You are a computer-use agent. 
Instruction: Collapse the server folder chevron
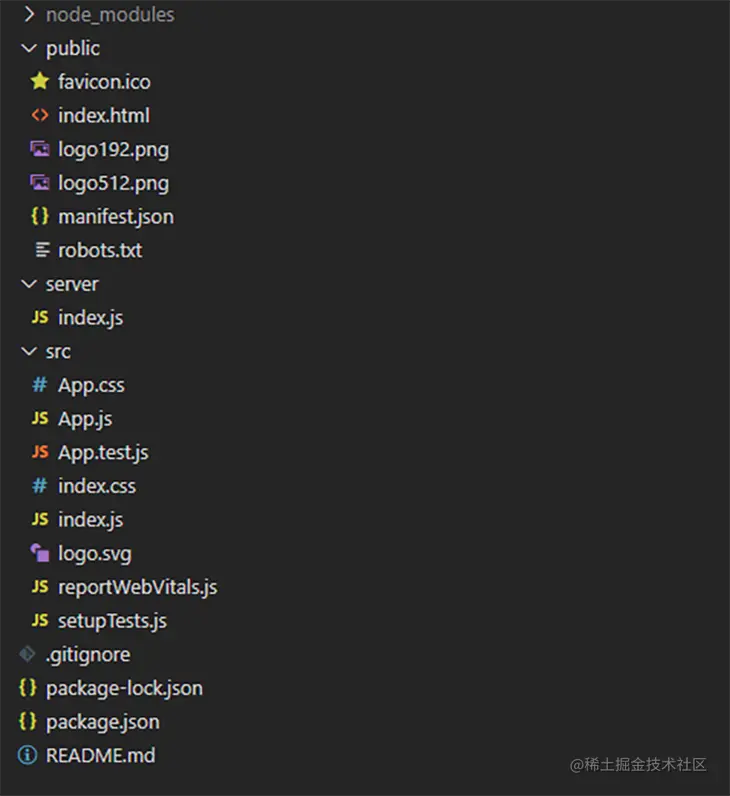(29, 284)
